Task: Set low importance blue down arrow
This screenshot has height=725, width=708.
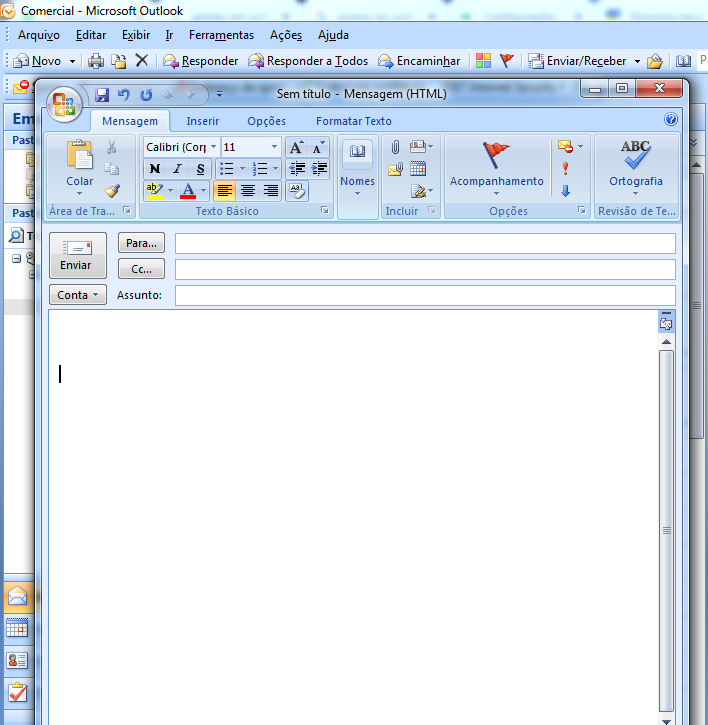Action: click(x=565, y=190)
